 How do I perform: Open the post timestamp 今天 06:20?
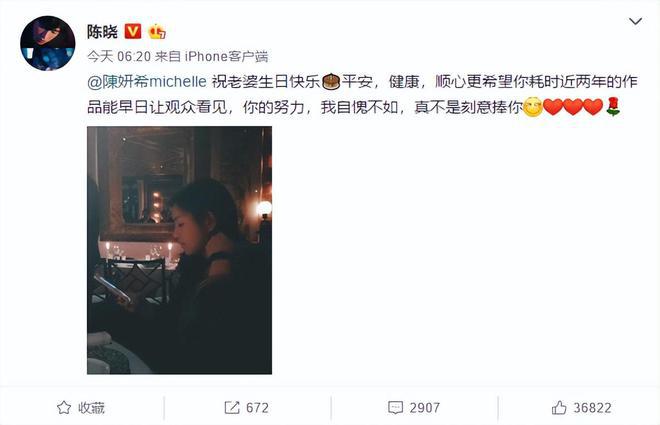coord(119,56)
